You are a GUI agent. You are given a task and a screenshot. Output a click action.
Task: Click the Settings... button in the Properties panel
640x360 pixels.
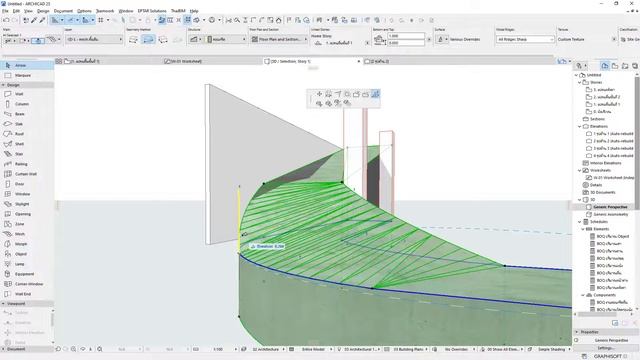pos(605,348)
